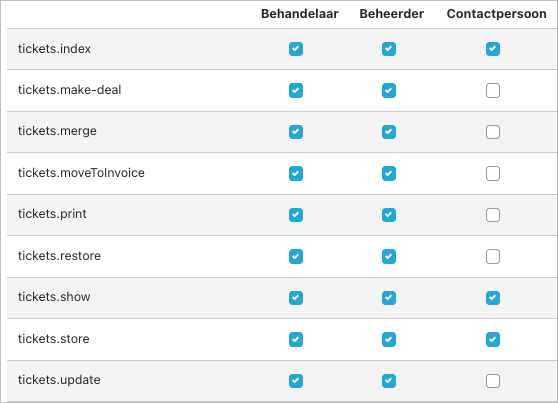The width and height of the screenshot is (558, 403).
Task: Uncheck tickets.store for Beheerder
Action: coord(389,339)
